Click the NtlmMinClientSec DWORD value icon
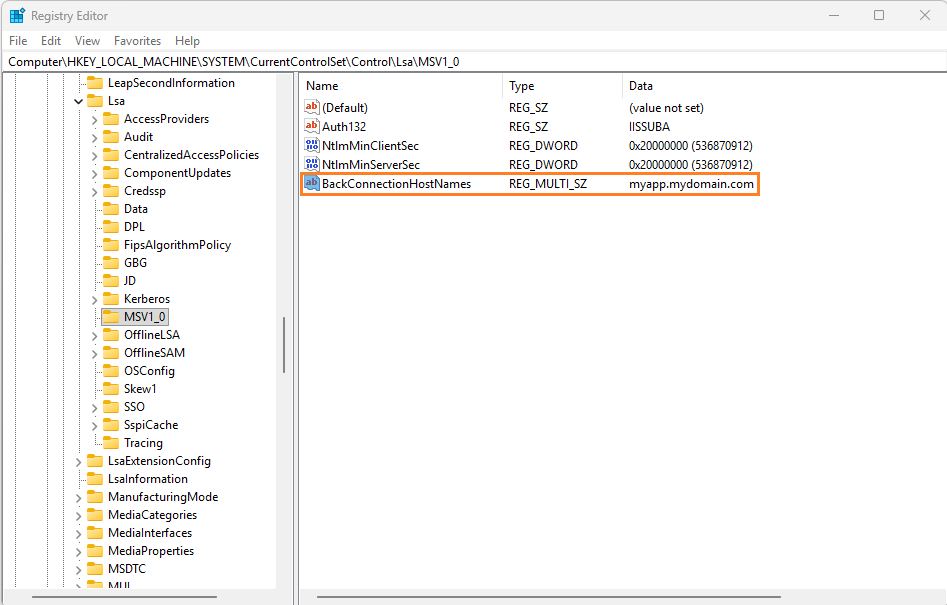Image resolution: width=947 pixels, height=605 pixels. (x=312, y=146)
